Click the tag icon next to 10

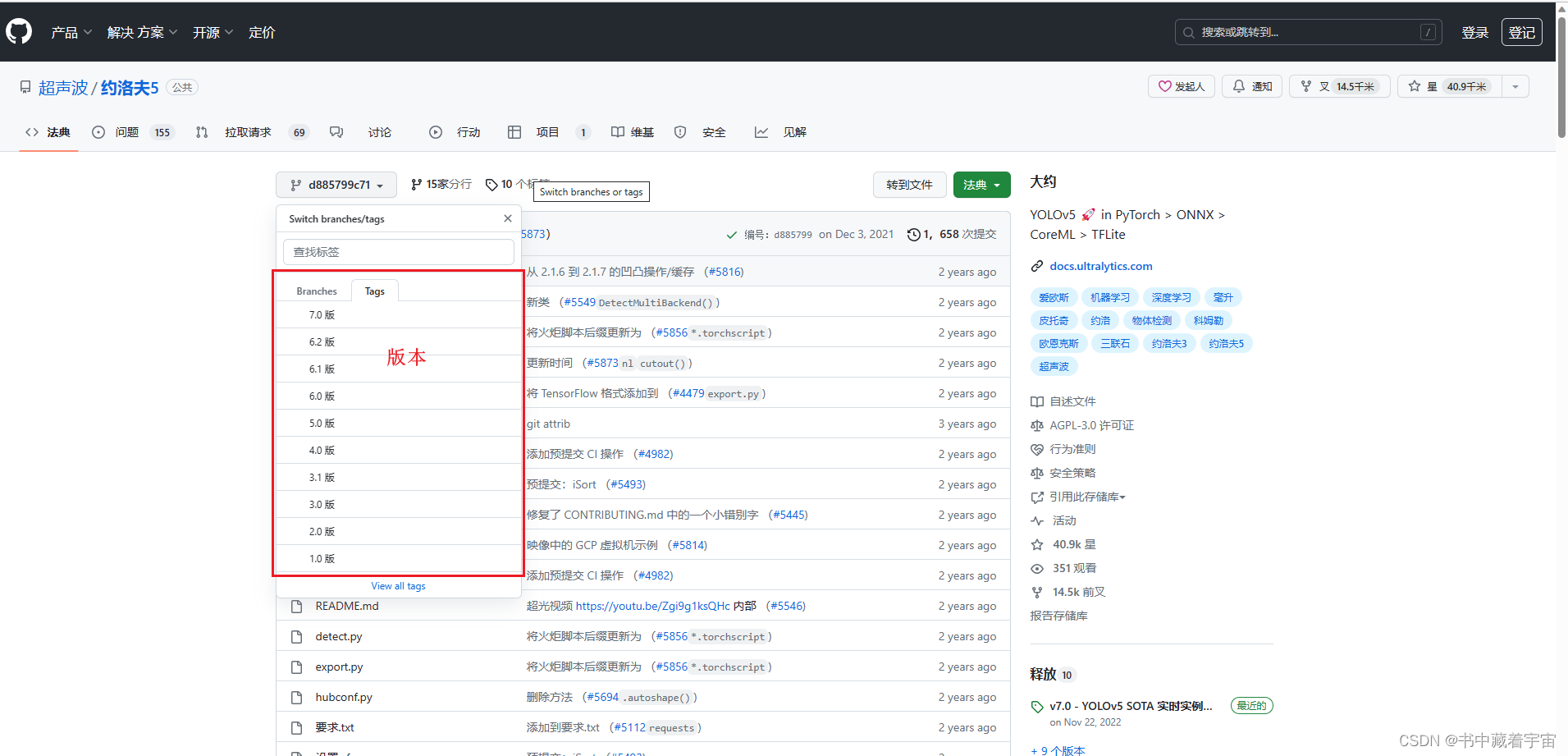(491, 185)
